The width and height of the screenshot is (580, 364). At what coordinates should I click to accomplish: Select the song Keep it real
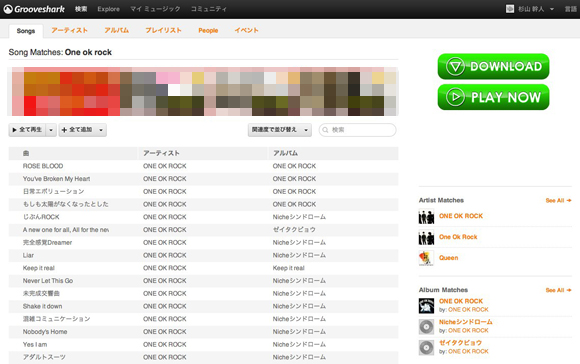tap(38, 268)
